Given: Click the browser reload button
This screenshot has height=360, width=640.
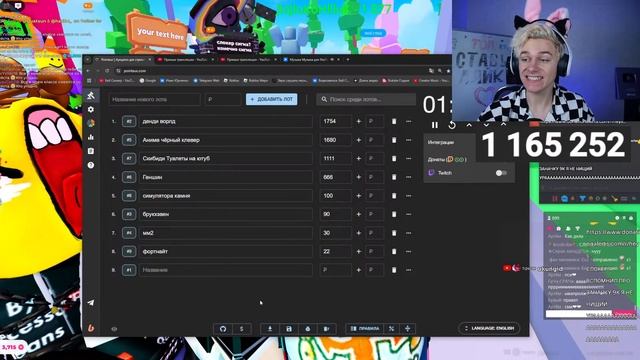Looking at the screenshot, I should 107,71.
